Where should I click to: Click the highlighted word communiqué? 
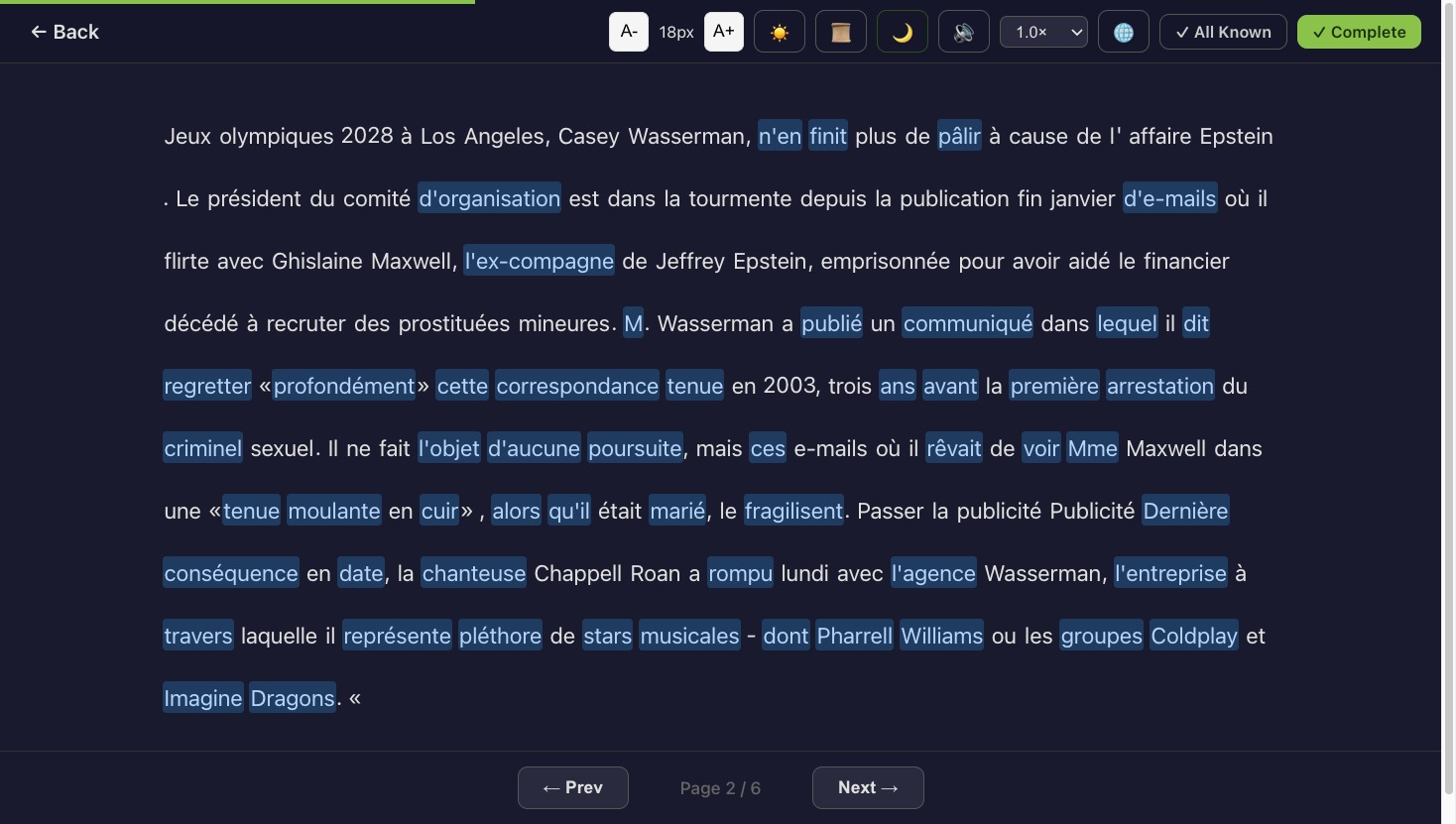[x=967, y=323]
